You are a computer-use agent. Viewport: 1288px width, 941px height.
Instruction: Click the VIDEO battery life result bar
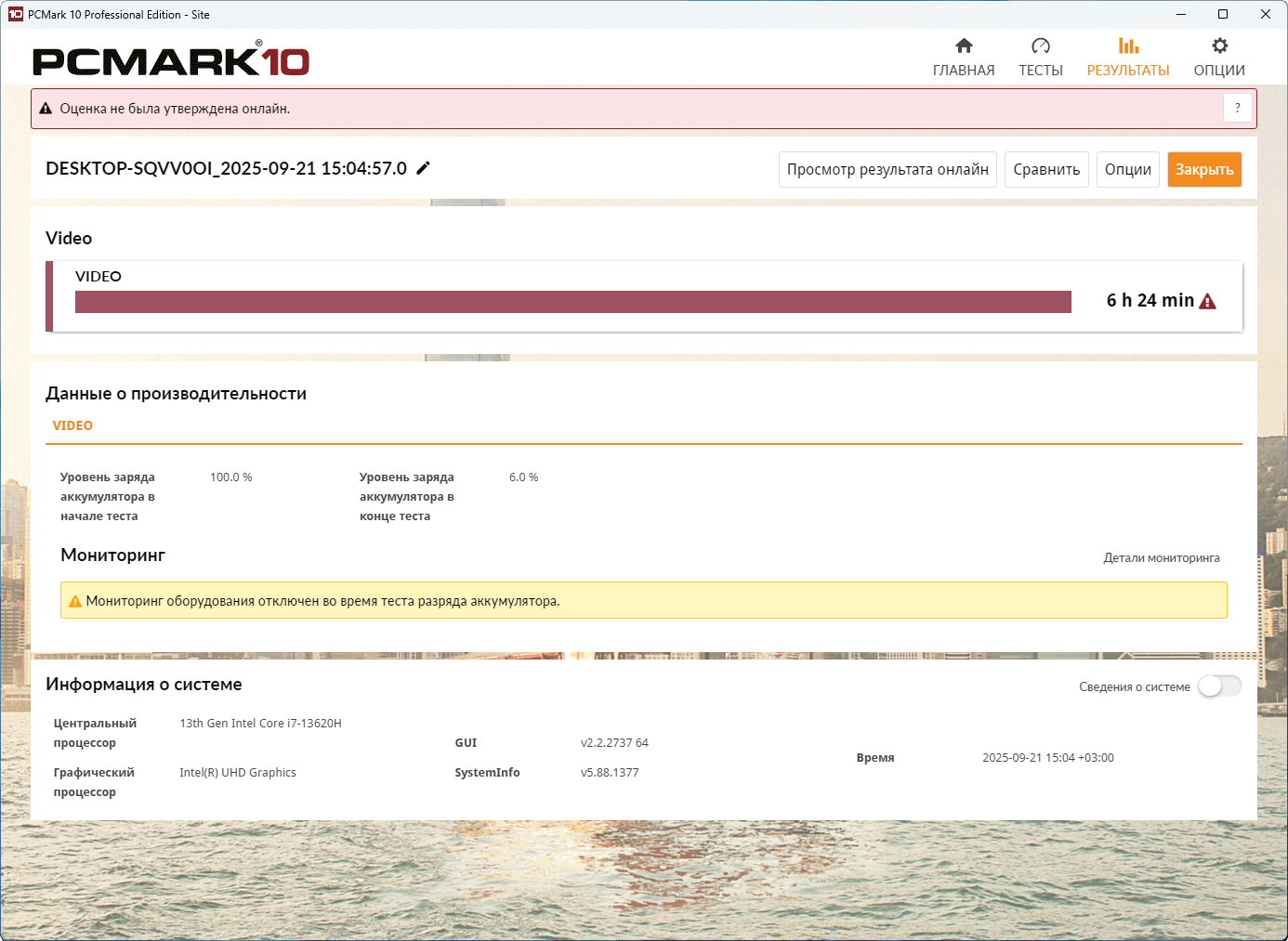pyautogui.click(x=572, y=302)
